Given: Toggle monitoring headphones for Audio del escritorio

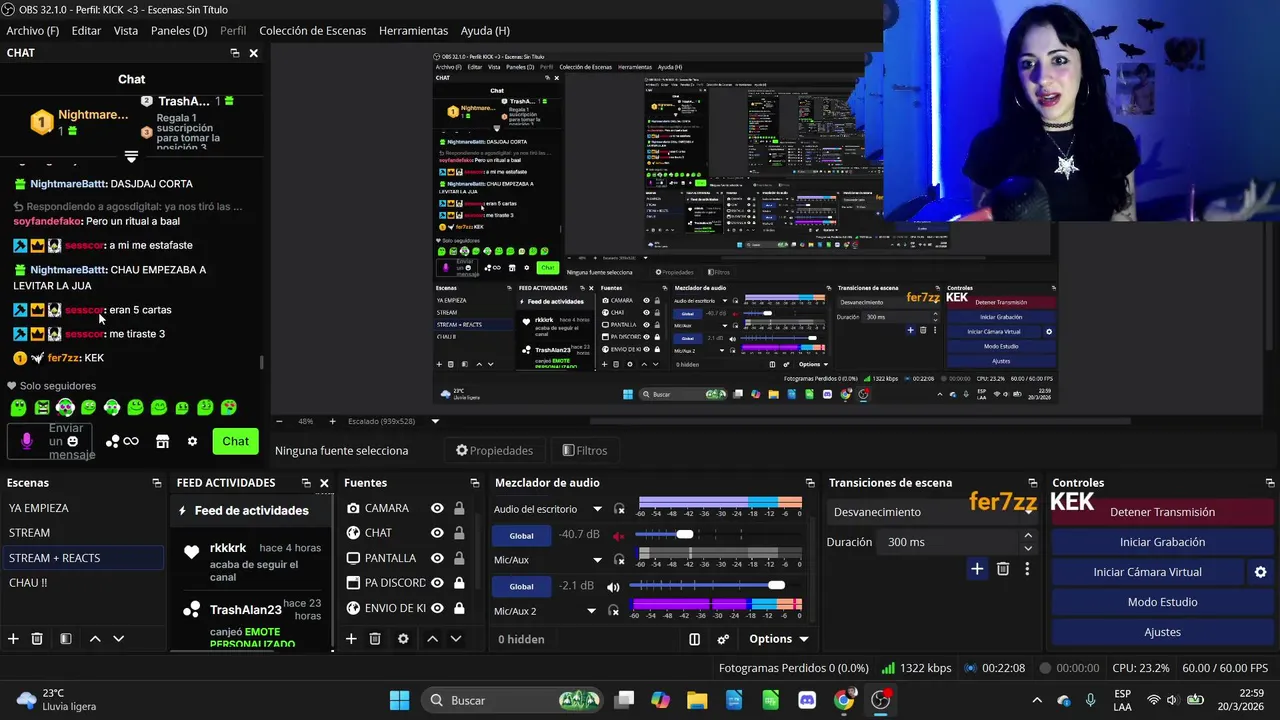Looking at the screenshot, I should 619,509.
